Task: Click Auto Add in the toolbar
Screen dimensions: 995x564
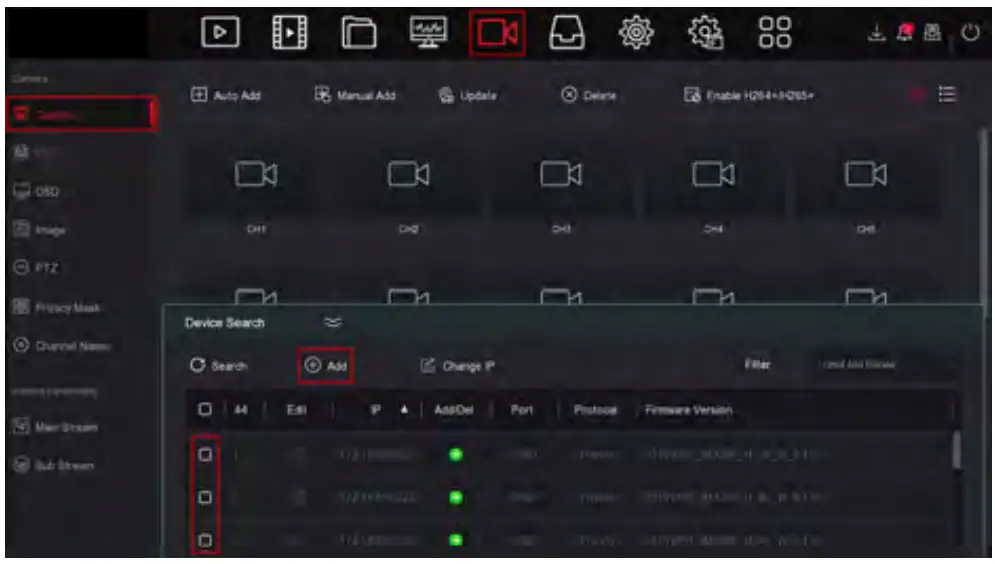Action: pos(226,95)
